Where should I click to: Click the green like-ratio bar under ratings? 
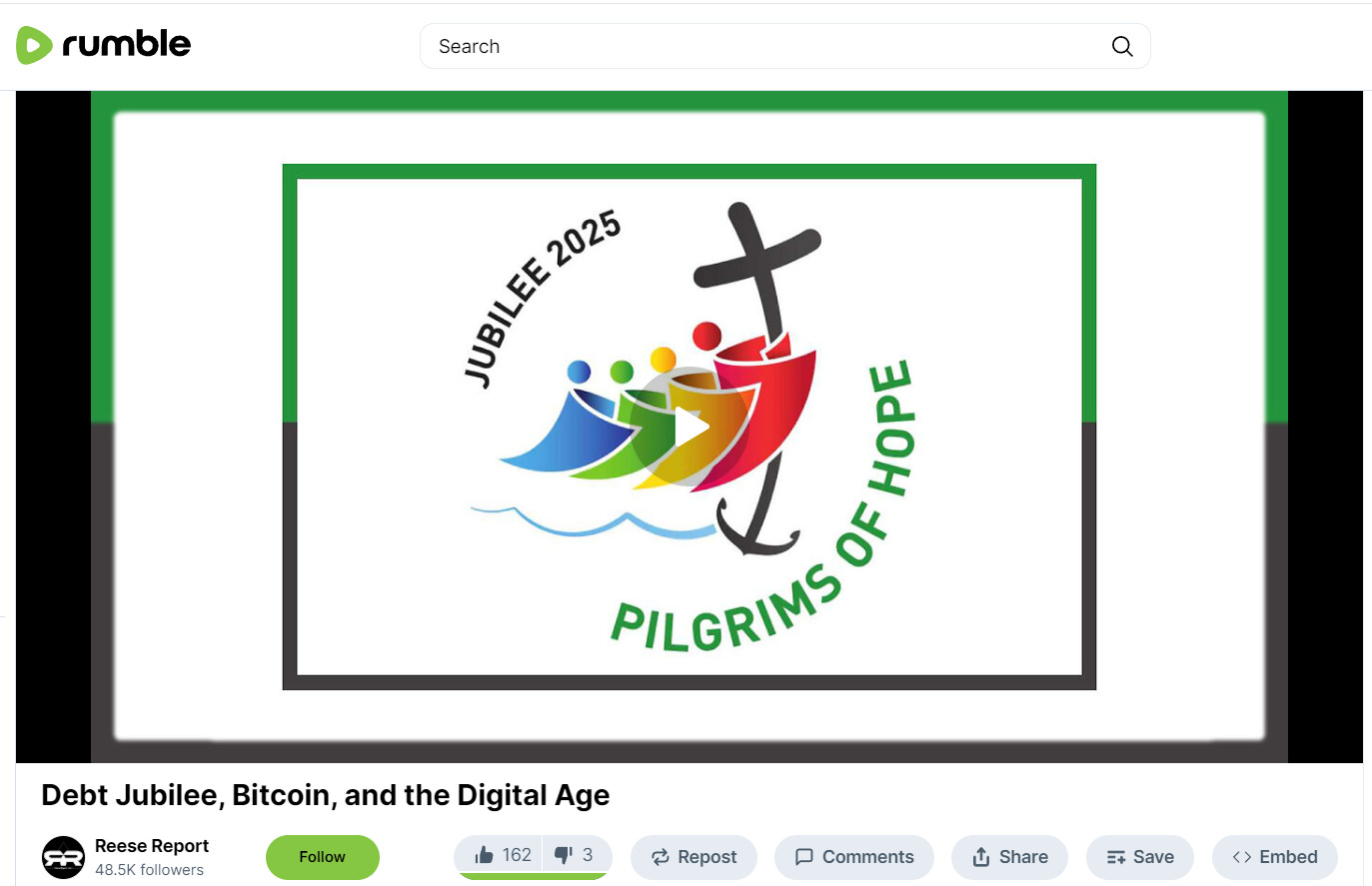pos(532,876)
